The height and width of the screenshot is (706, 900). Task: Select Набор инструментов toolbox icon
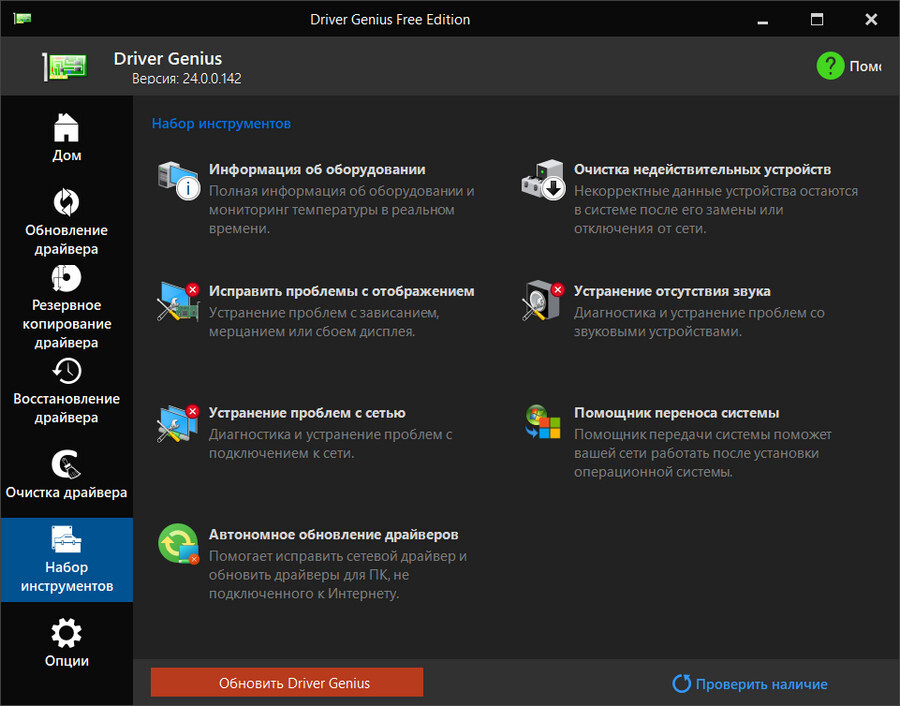pyautogui.click(x=67, y=539)
